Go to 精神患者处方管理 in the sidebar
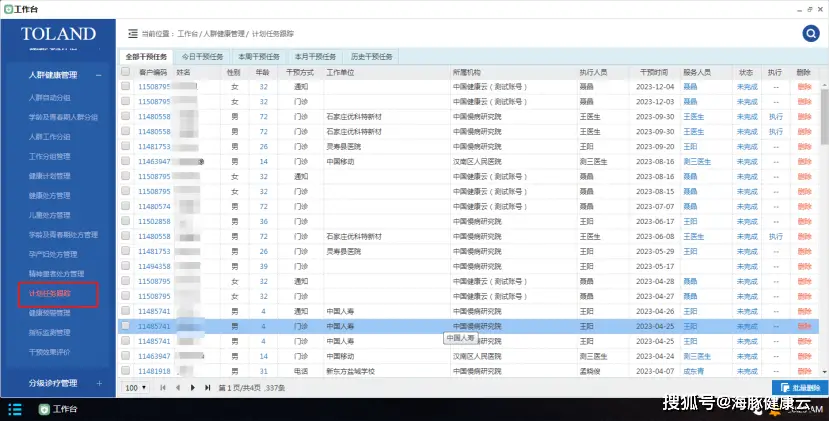 tap(57, 274)
